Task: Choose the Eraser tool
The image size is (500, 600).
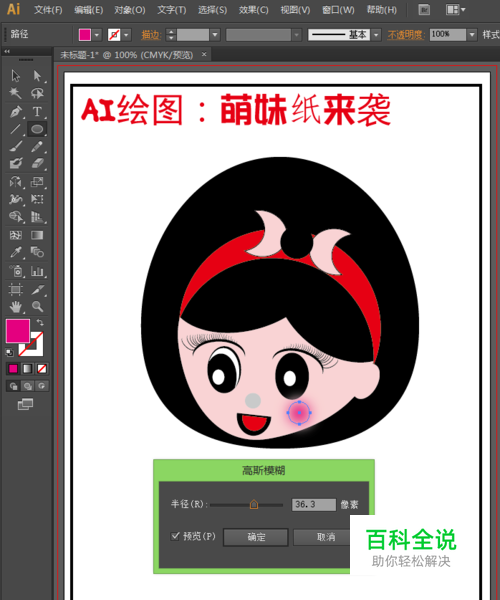Action: coord(37,163)
